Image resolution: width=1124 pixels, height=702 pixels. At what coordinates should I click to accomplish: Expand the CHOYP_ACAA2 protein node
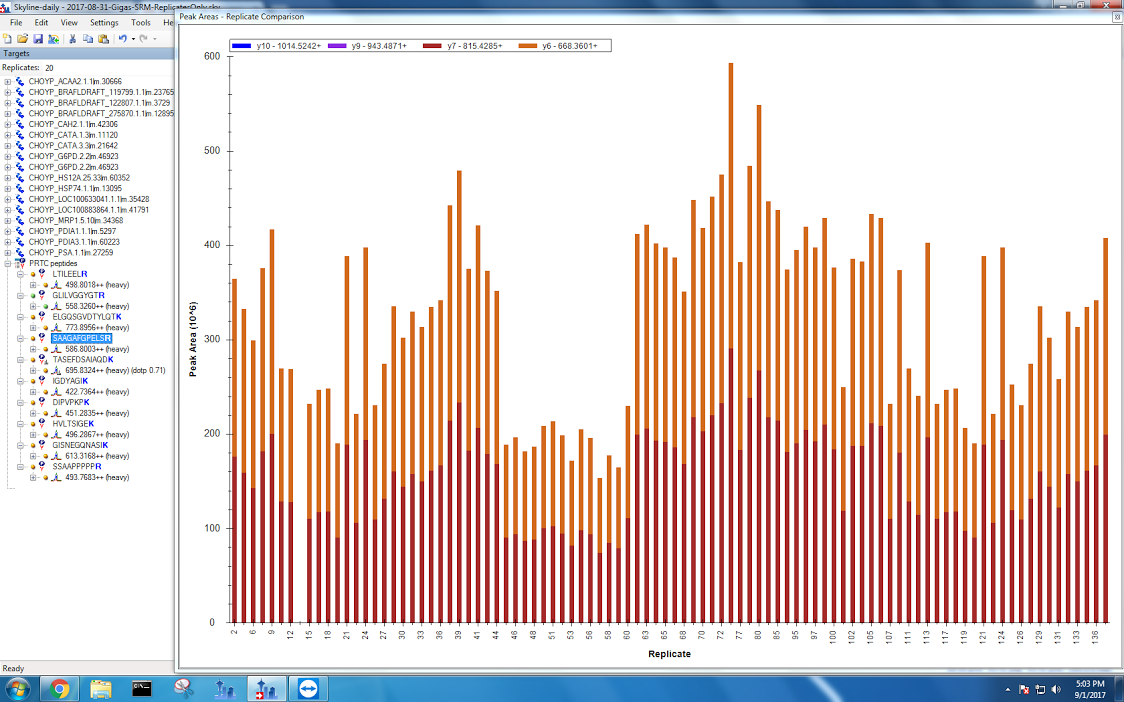(8, 82)
